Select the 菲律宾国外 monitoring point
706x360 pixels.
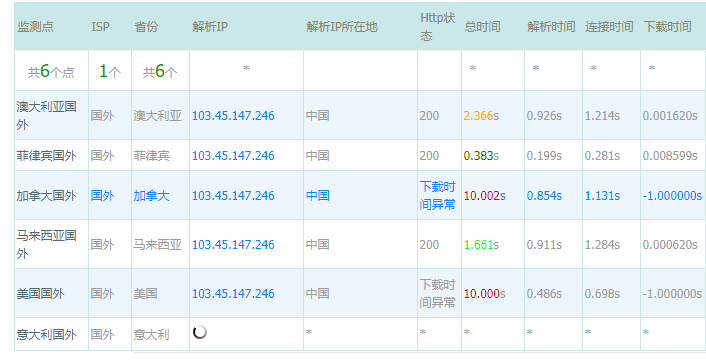tap(46, 156)
